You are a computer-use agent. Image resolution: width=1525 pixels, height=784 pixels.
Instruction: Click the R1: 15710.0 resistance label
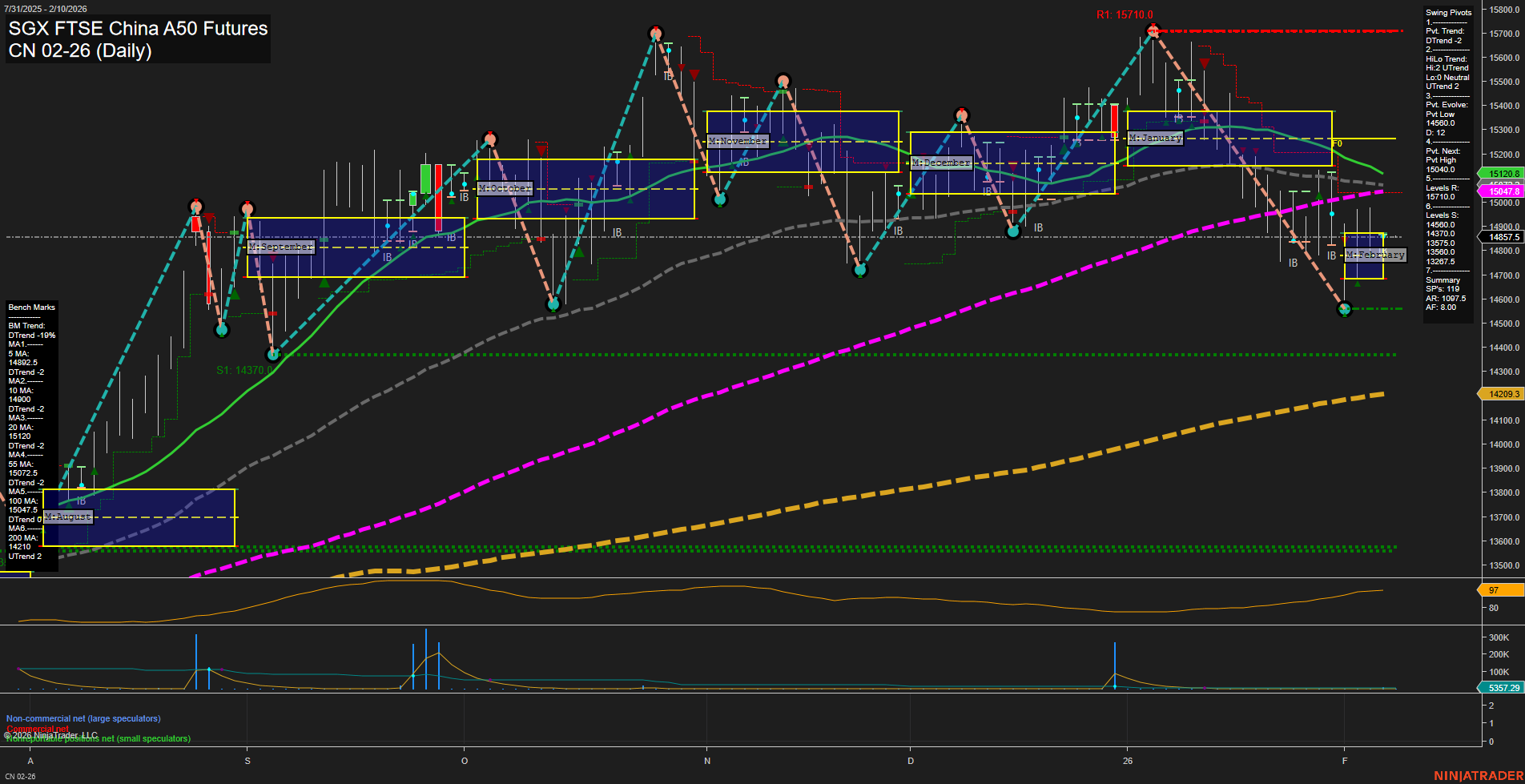(1125, 14)
